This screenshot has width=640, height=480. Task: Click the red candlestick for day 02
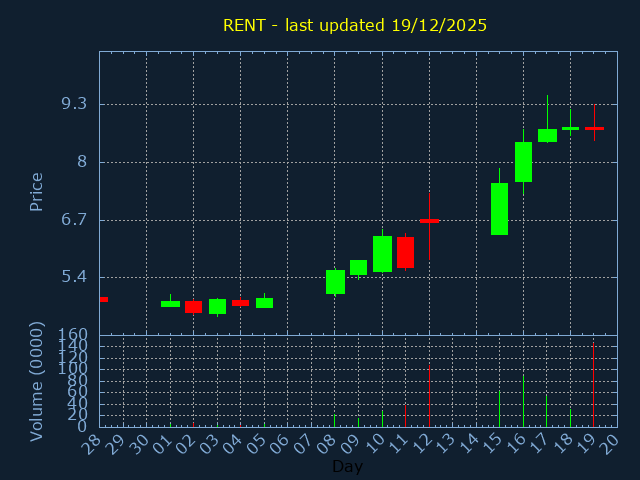click(x=193, y=307)
